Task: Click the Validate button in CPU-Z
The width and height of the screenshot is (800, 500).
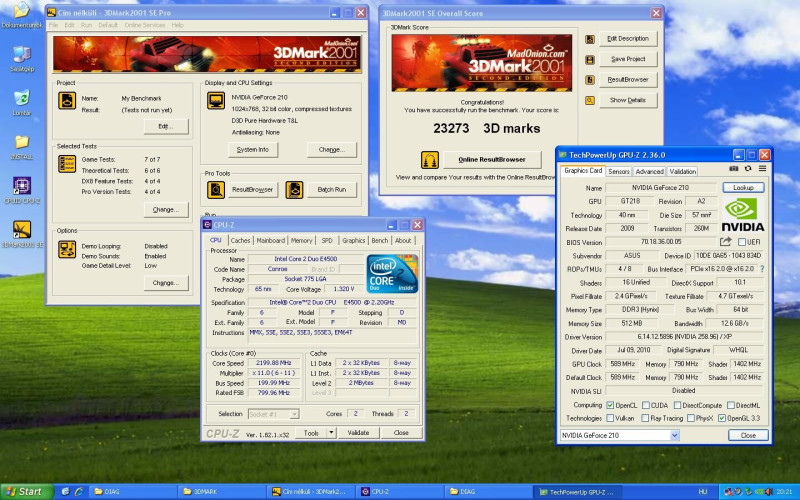Action: pyautogui.click(x=358, y=433)
